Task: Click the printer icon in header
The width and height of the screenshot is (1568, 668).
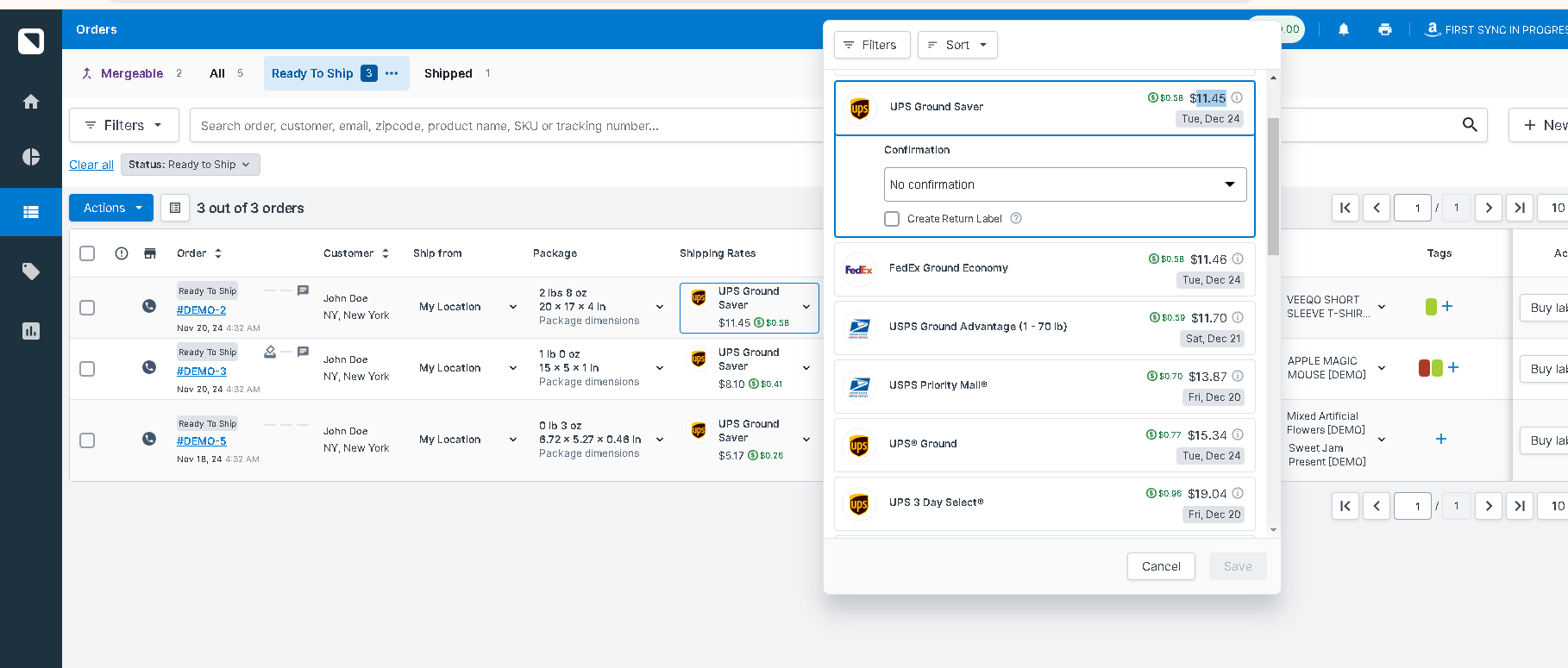Action: pos(1385,29)
